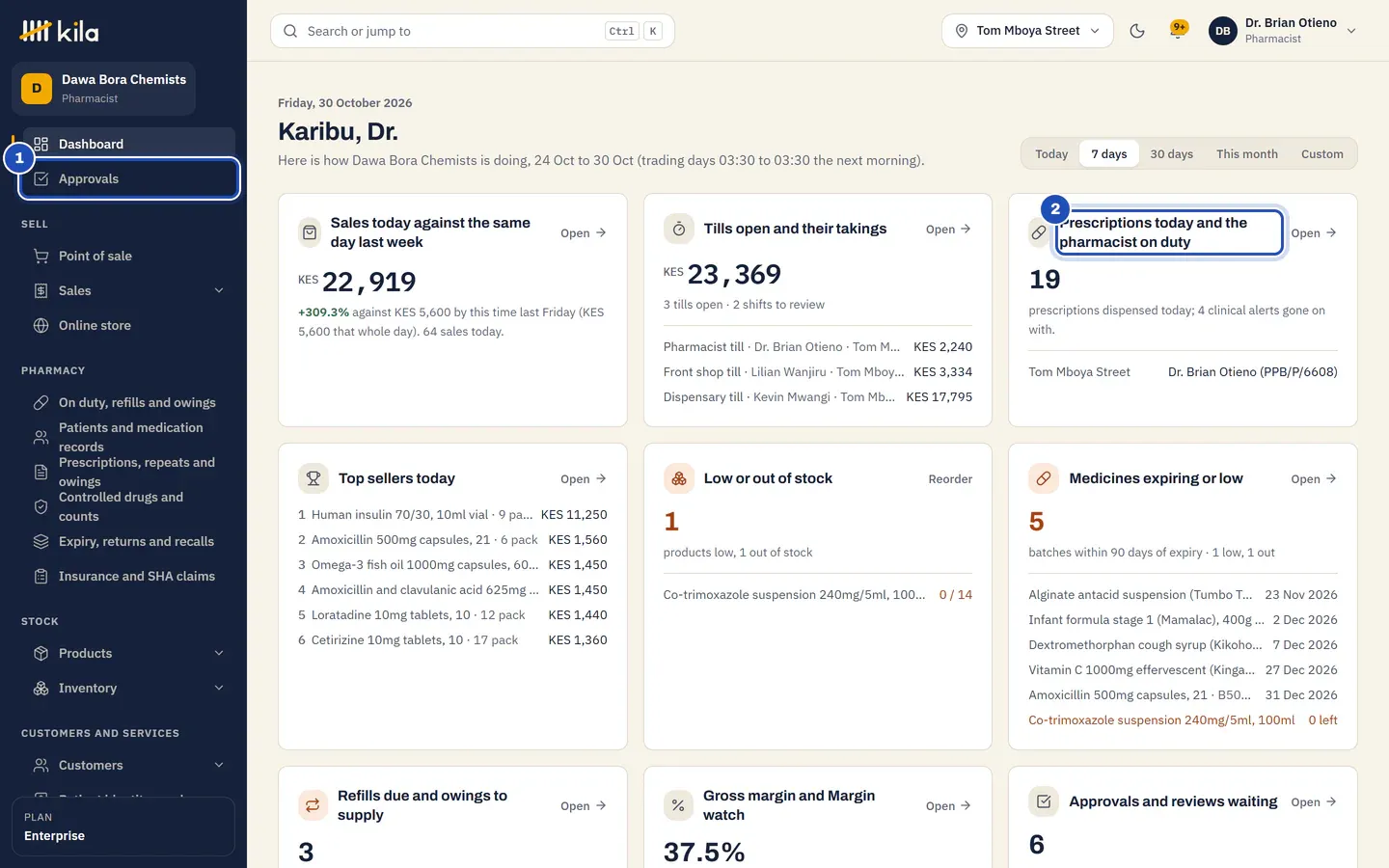This screenshot has width=1389, height=868.
Task: Click the Dashboard sidebar item
Action: pyautogui.click(x=129, y=145)
